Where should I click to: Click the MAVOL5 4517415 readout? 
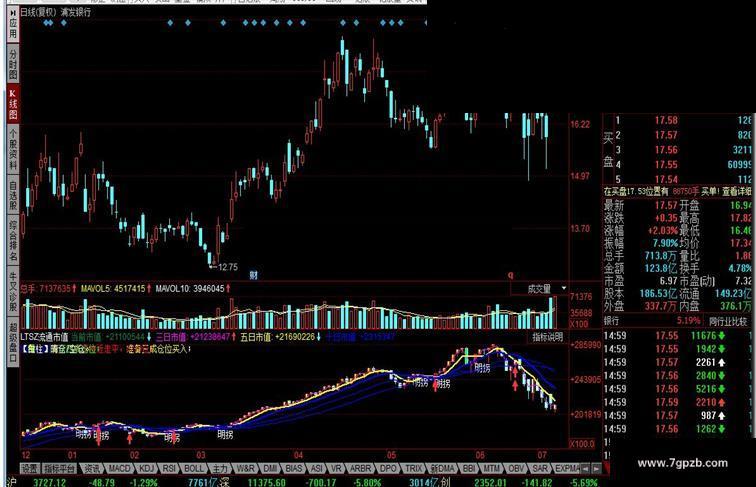(x=116, y=289)
